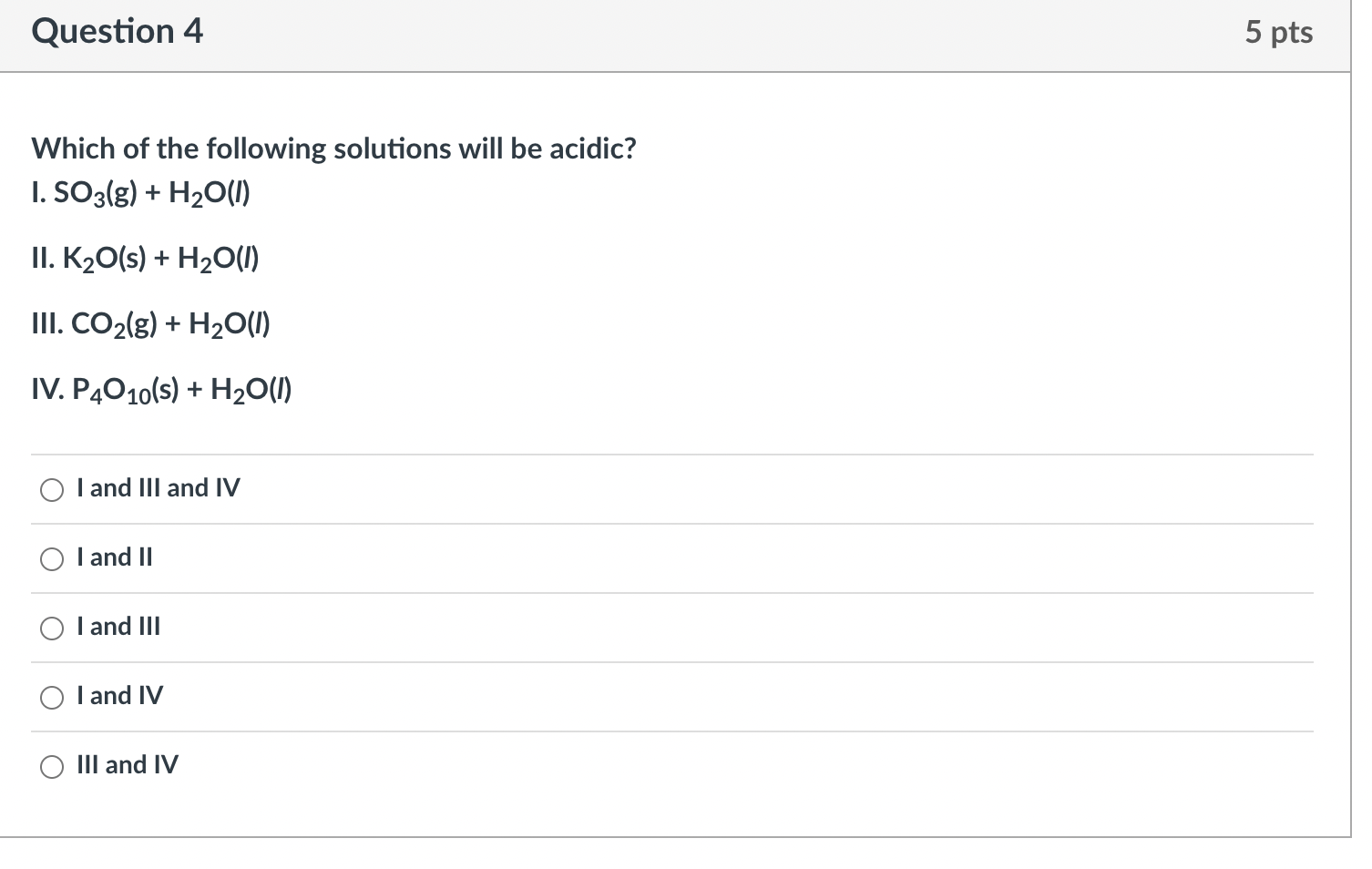Click the "I and III" answer text
The width and height of the screenshot is (1372, 869).
click(x=118, y=627)
